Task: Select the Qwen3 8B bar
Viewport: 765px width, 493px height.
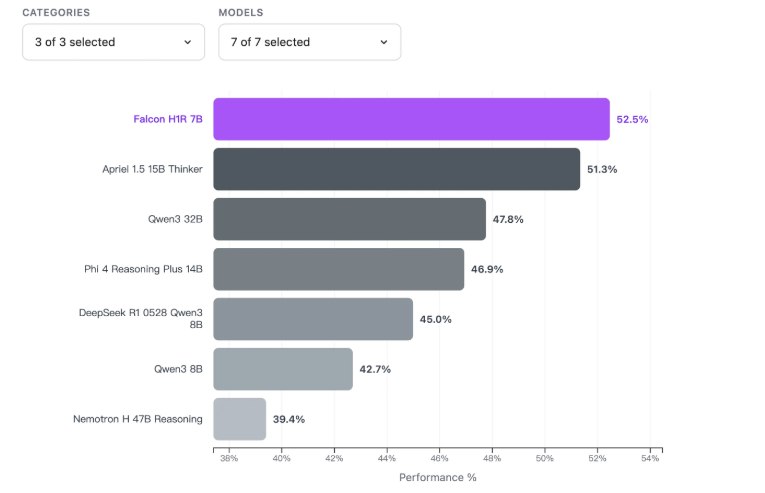Action: 283,369
